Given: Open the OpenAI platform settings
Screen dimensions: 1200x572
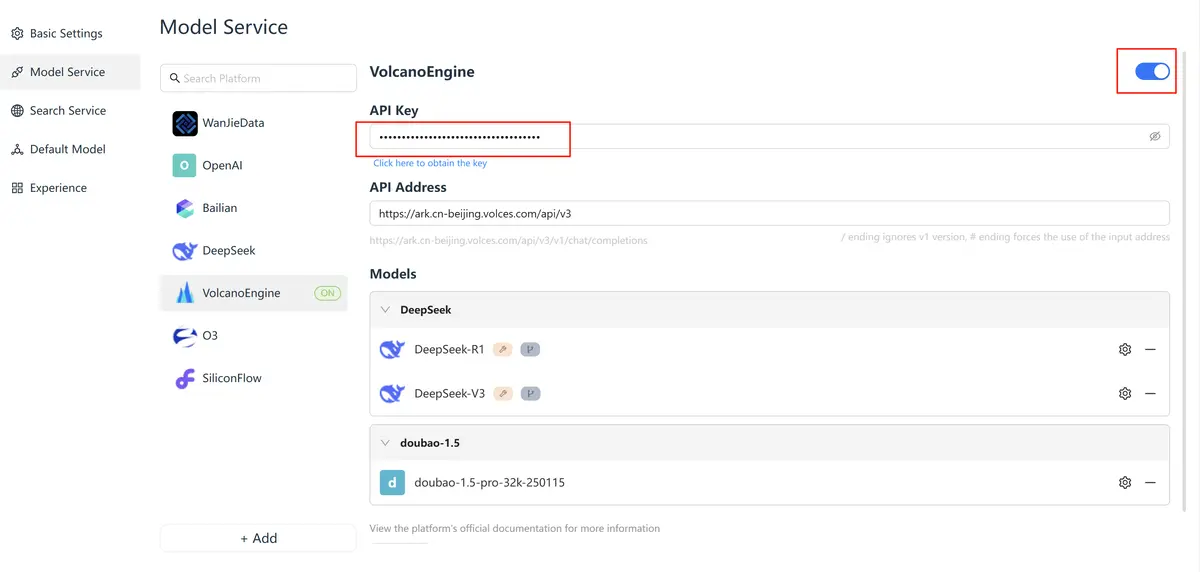Looking at the screenshot, I should click(222, 166).
